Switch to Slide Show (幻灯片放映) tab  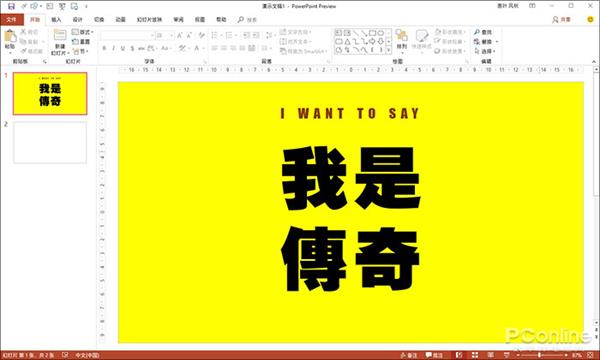click(150, 20)
